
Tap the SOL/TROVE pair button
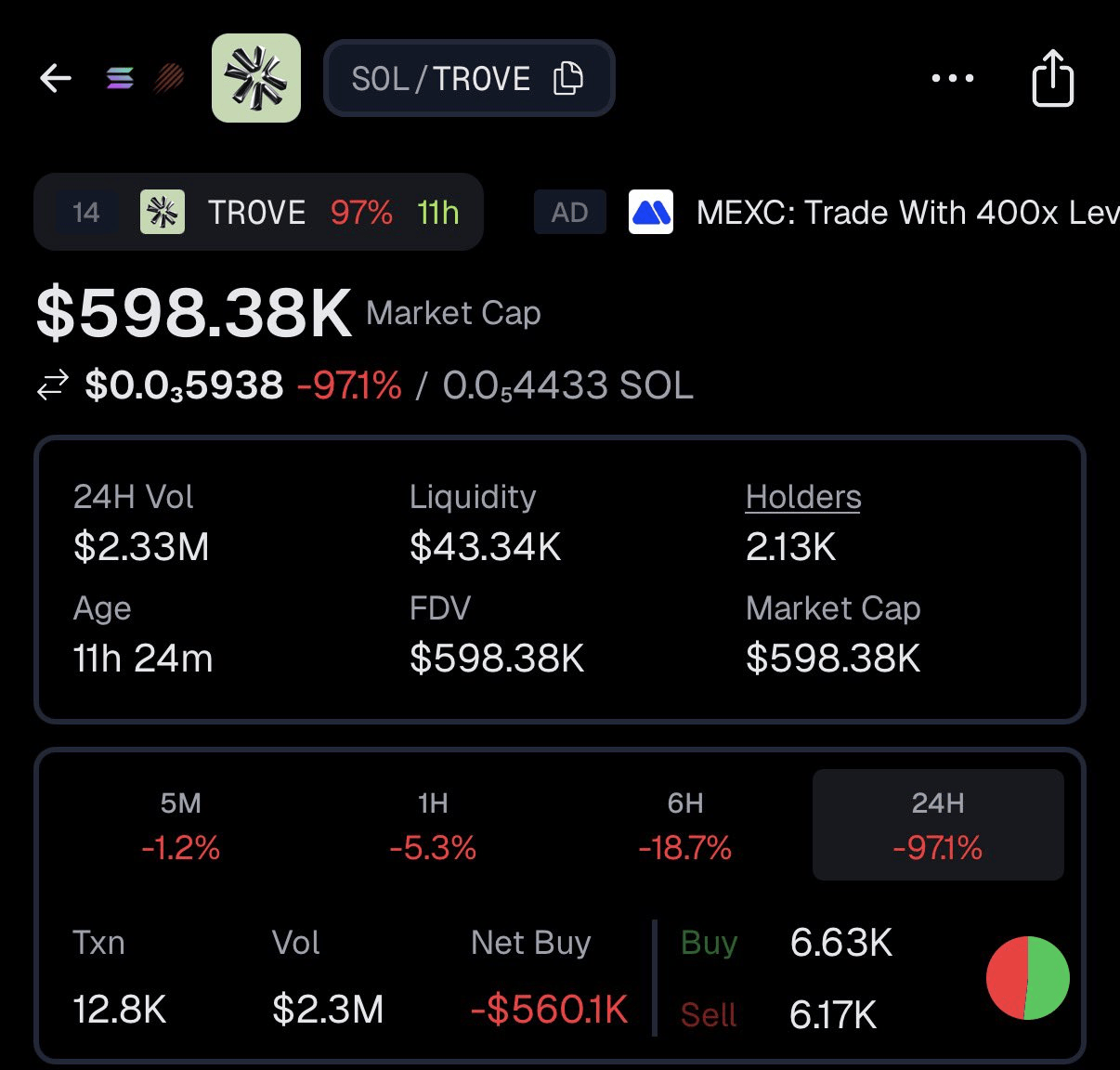click(441, 78)
